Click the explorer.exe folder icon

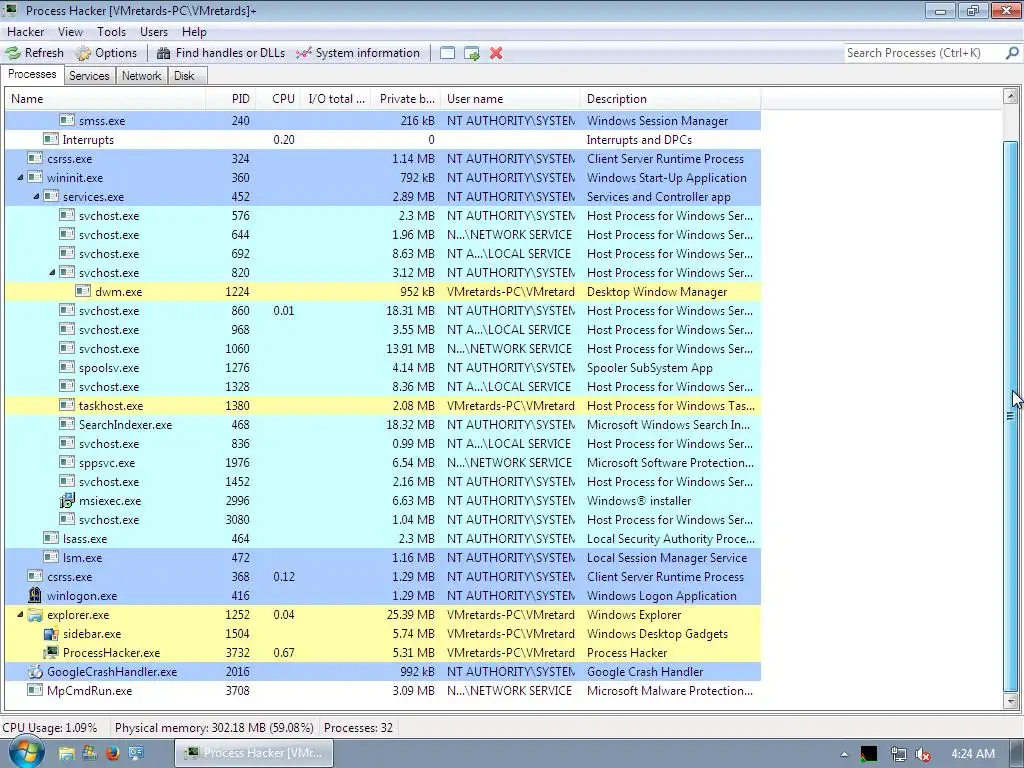35,615
